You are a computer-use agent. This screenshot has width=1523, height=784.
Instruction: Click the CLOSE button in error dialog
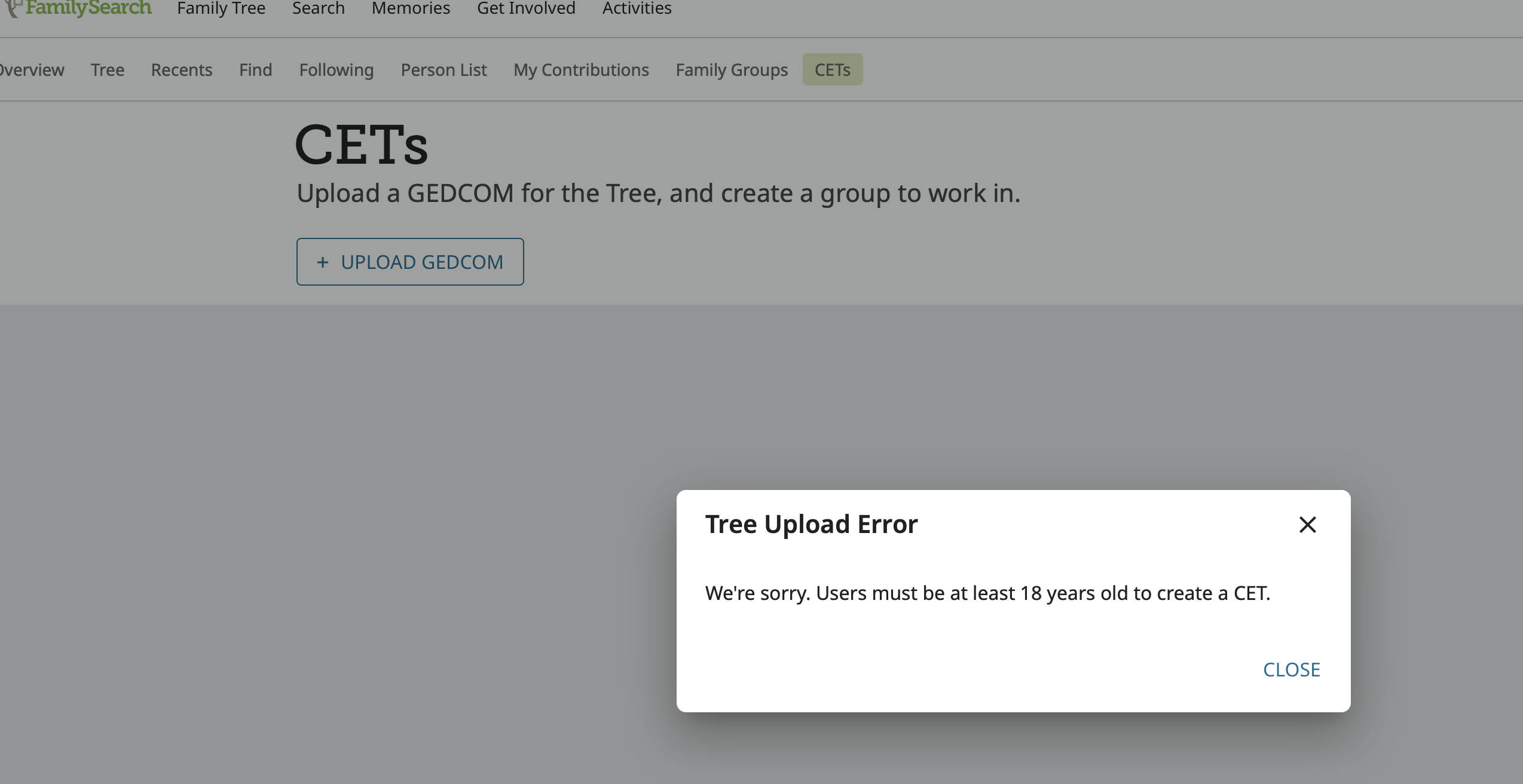[x=1291, y=669]
